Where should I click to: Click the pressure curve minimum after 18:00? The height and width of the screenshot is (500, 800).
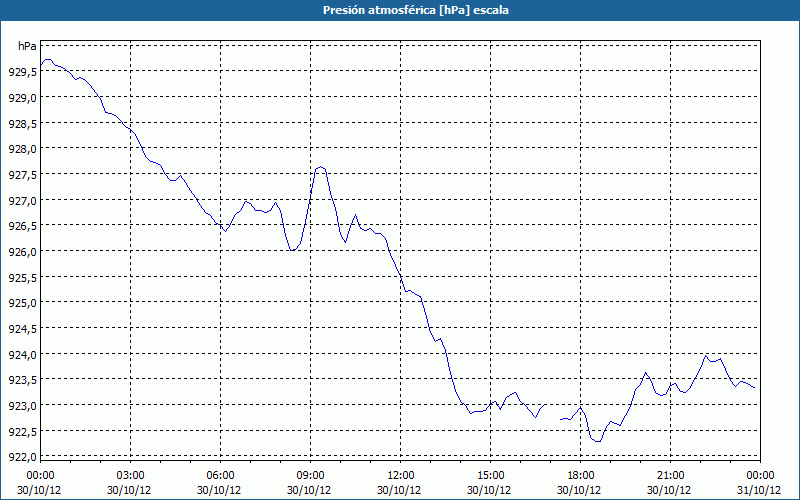coord(597,441)
